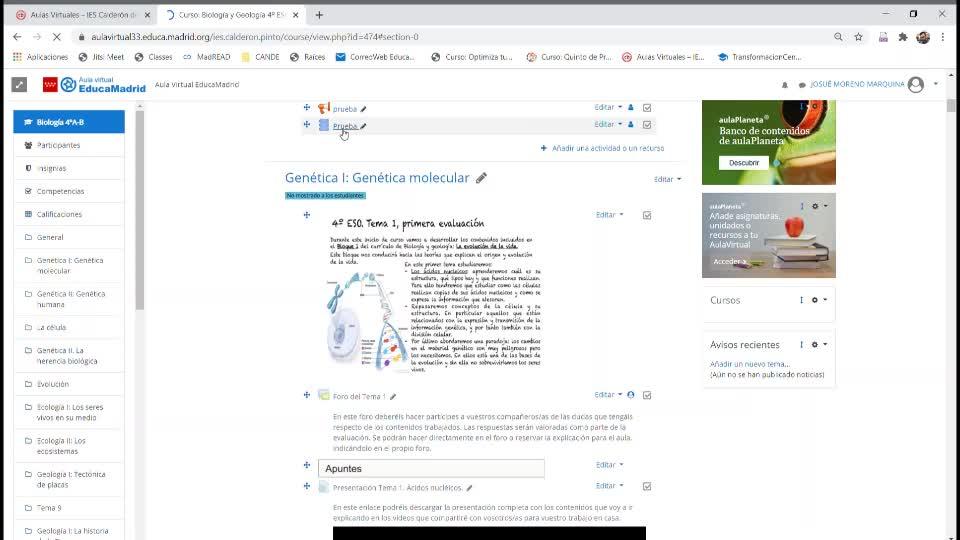This screenshot has width=960, height=540.
Task: Click the move handle for Presentación Tema 1
Action: coord(307,486)
